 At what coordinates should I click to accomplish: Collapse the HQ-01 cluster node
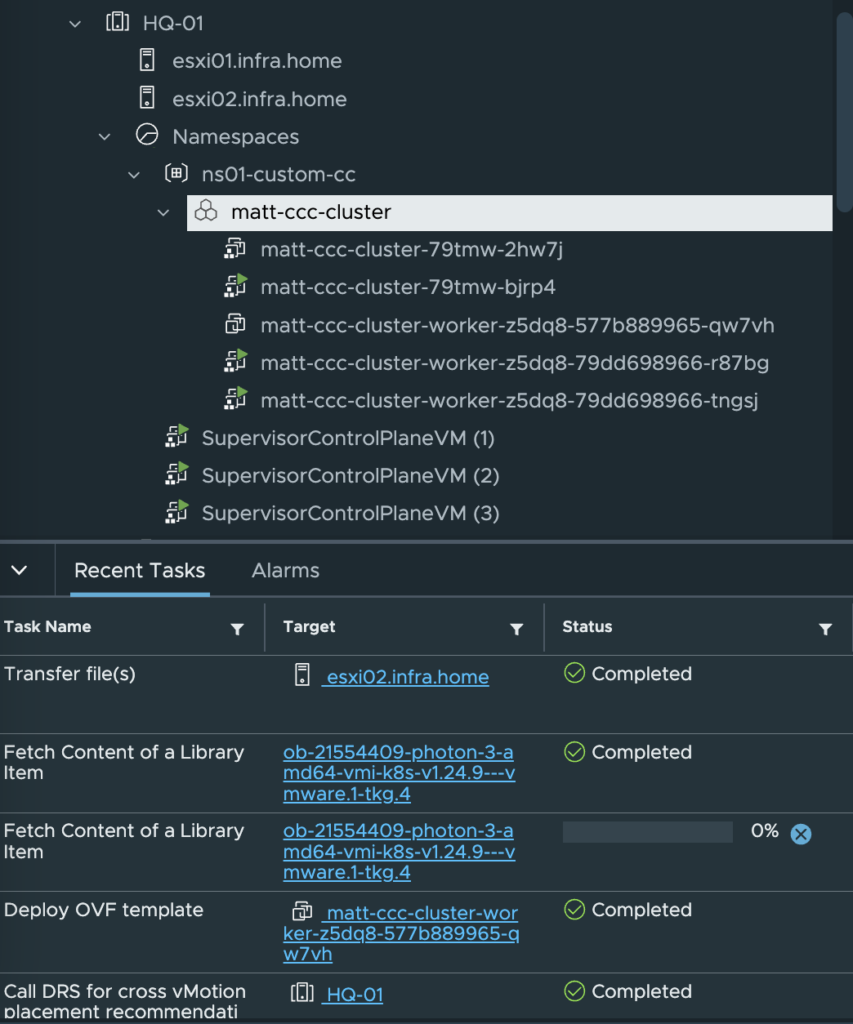pyautogui.click(x=75, y=24)
